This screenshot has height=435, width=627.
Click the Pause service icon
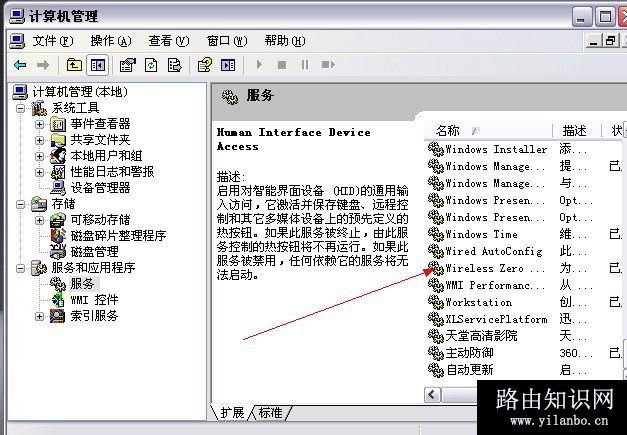pos(305,64)
